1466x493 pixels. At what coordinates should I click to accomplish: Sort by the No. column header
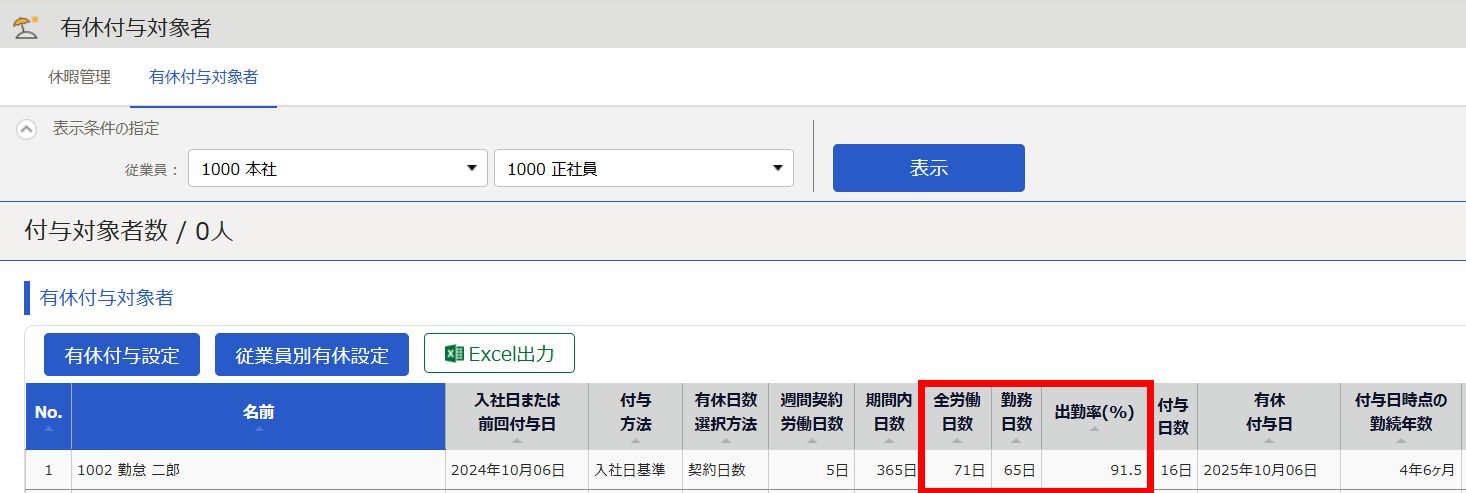(48, 416)
